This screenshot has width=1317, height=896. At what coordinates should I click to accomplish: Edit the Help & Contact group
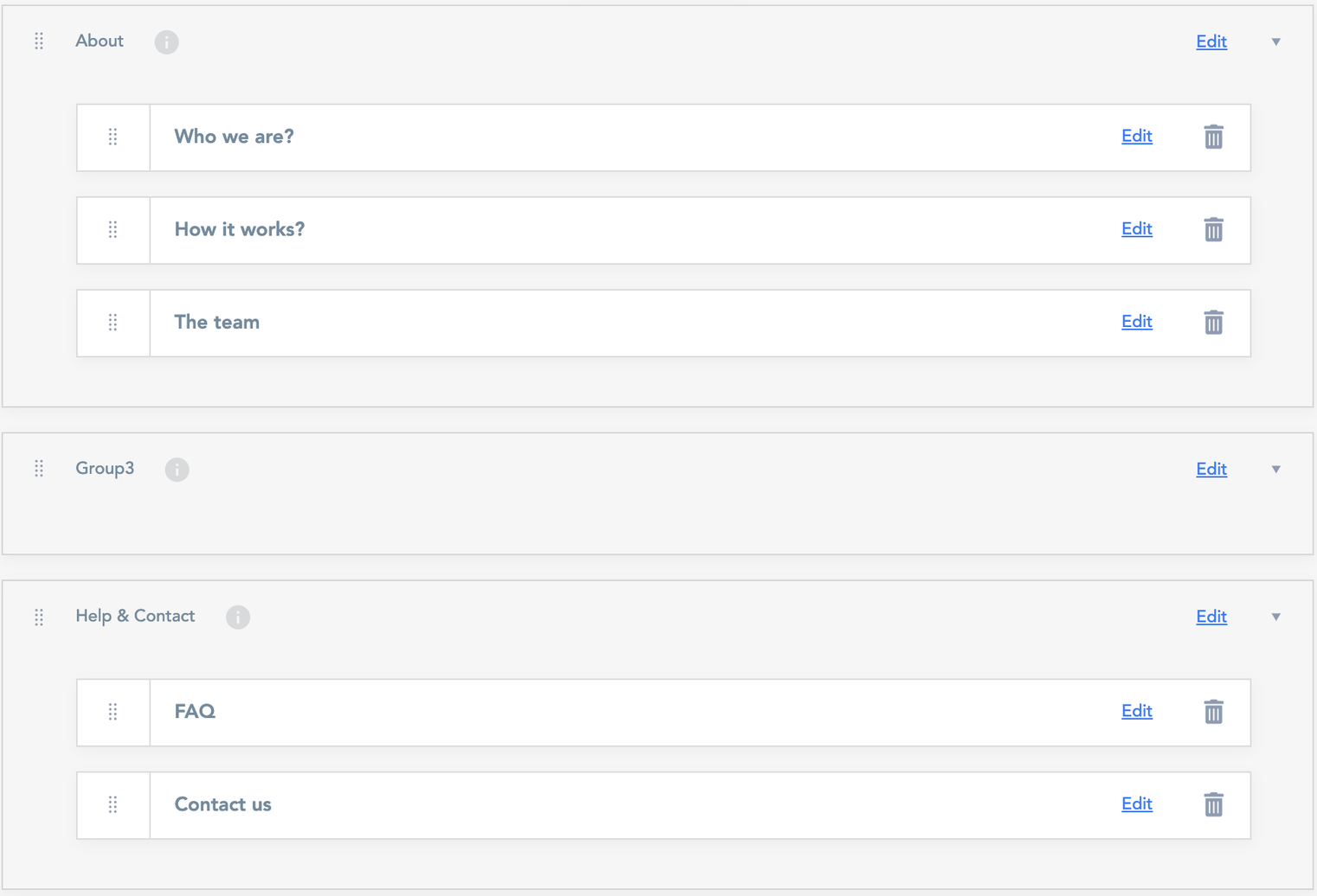[1211, 617]
